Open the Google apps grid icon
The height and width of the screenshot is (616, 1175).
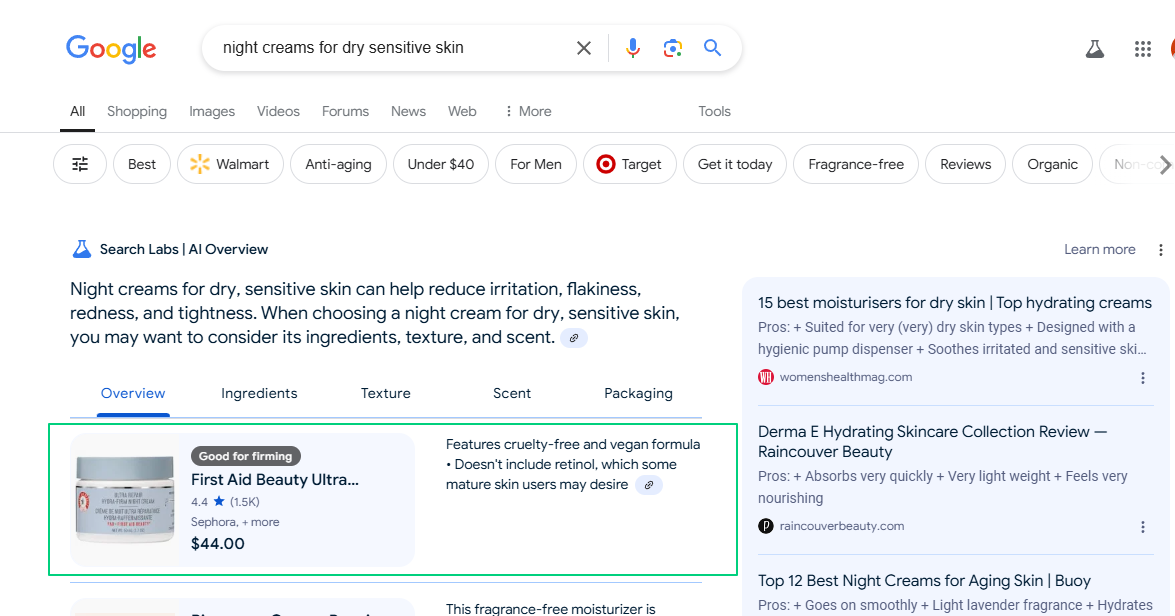pos(1143,49)
